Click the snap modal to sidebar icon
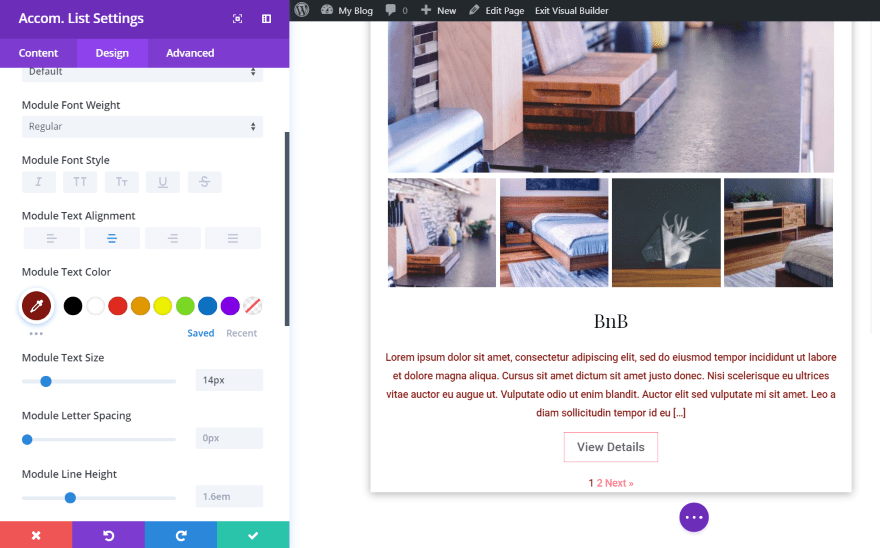 [267, 19]
